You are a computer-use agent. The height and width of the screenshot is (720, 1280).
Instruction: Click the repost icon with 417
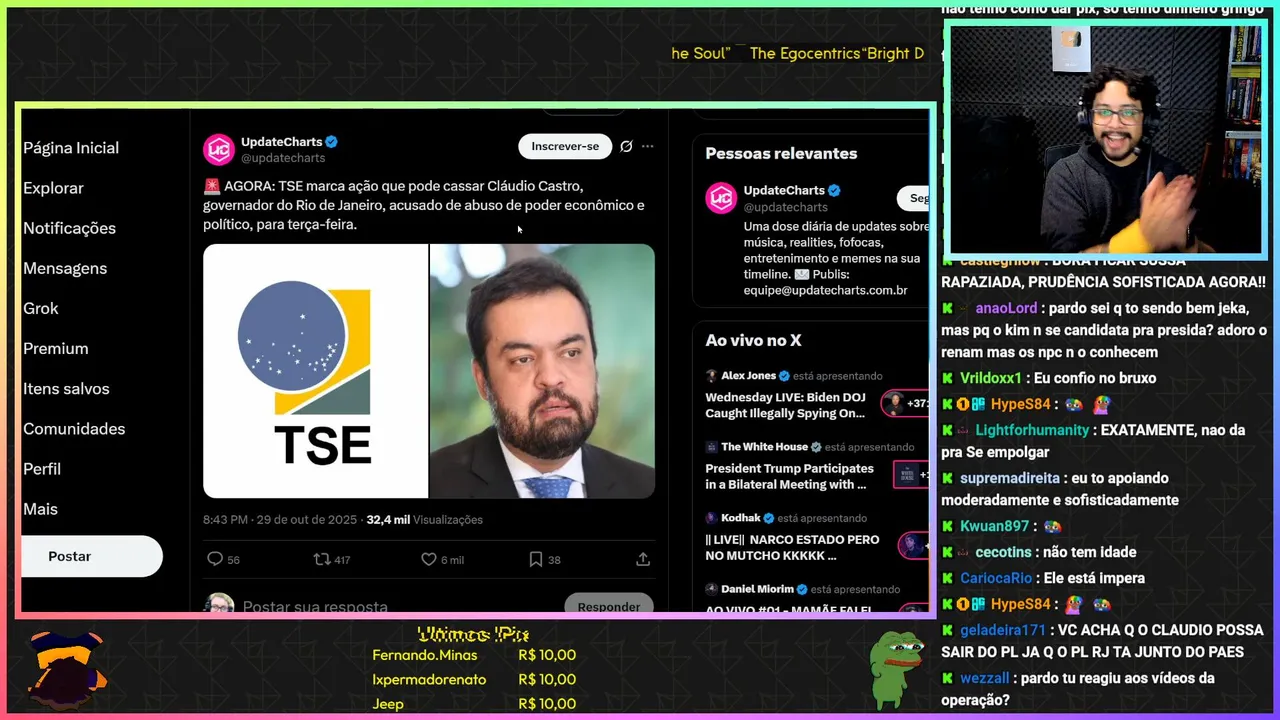pos(322,559)
